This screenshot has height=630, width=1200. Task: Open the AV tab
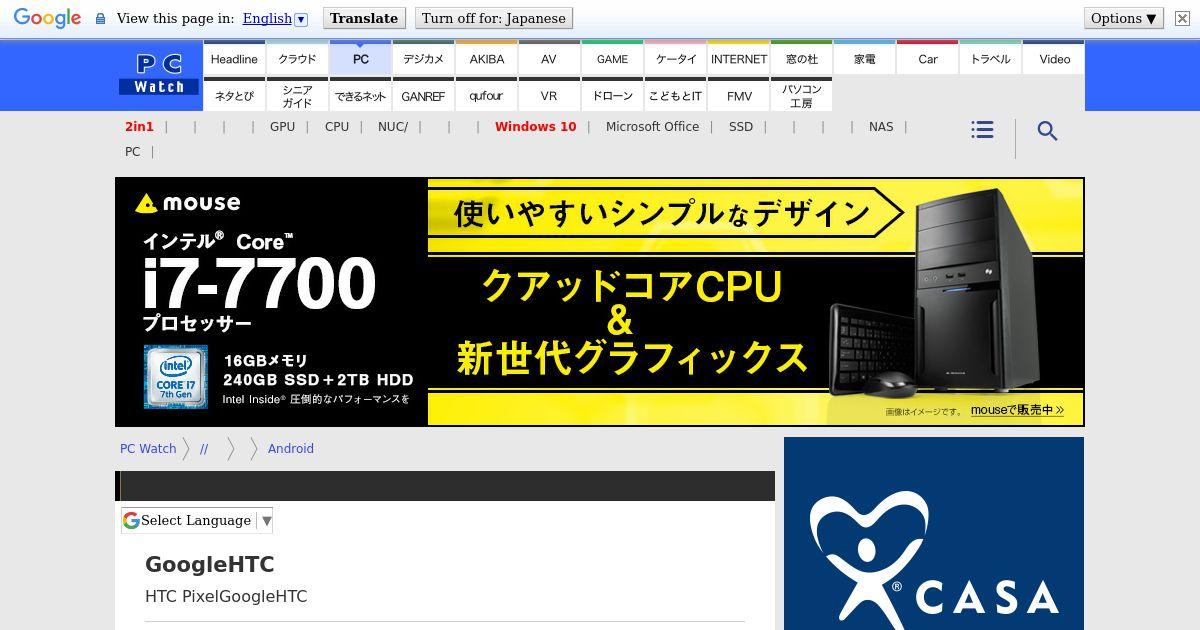coord(549,58)
